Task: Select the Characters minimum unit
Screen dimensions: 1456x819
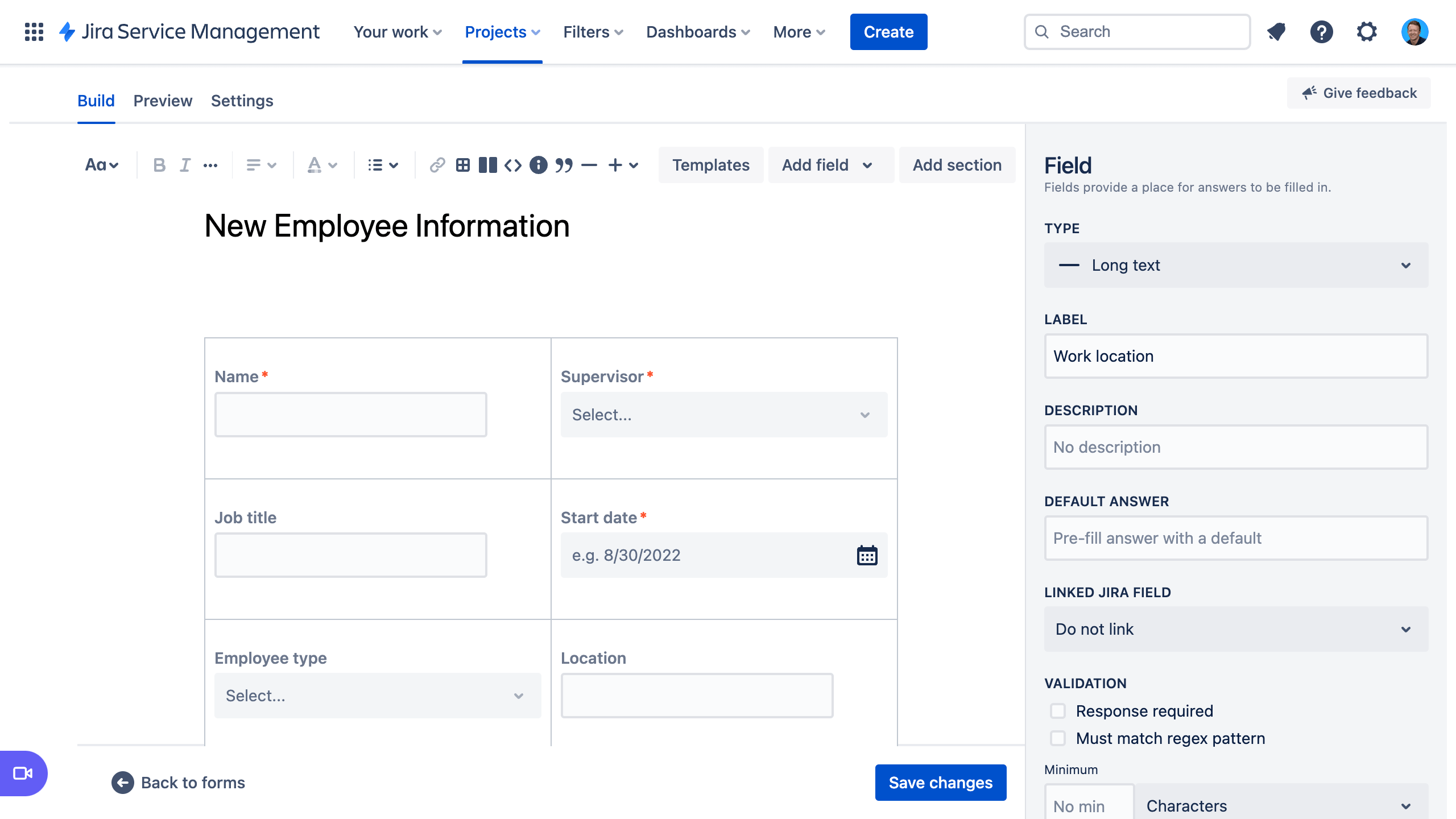Action: click(x=1281, y=804)
